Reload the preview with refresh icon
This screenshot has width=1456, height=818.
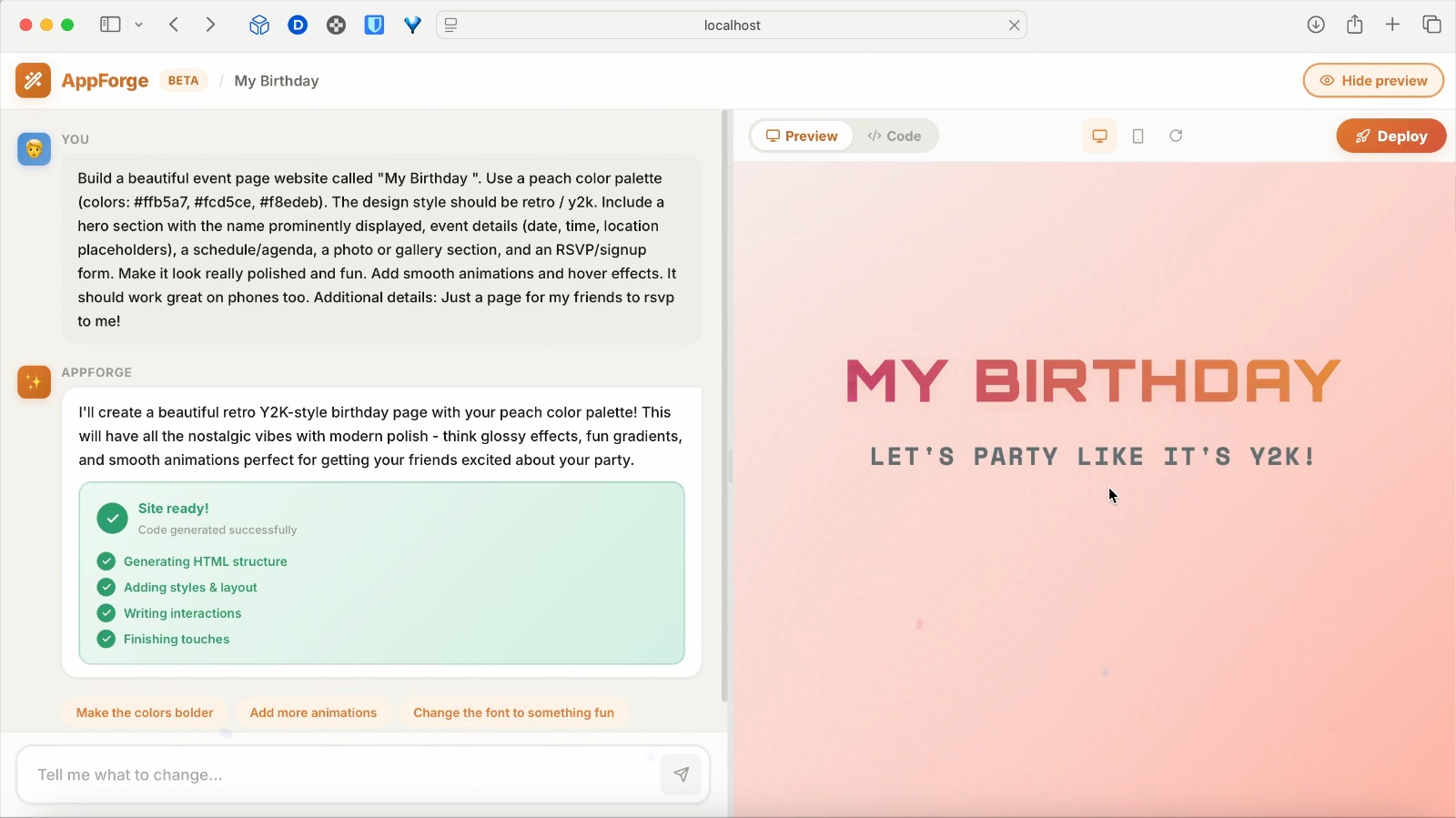1176,136
